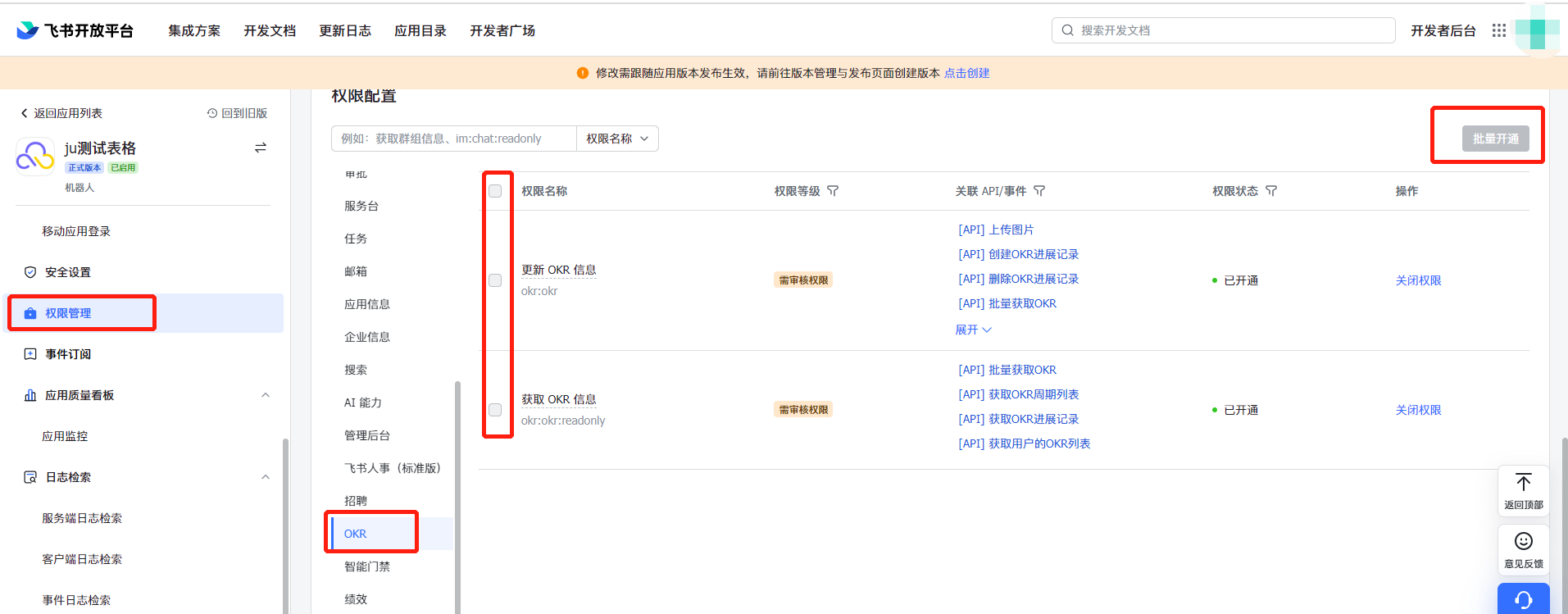The height and width of the screenshot is (614, 1568).
Task: Open [API] 上传图片 link
Action: point(996,230)
